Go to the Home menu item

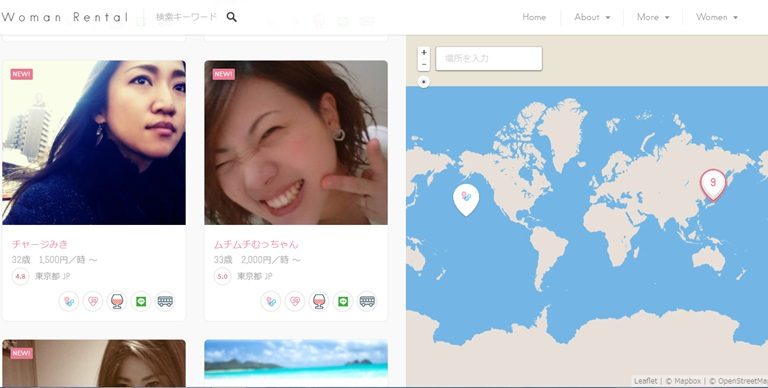534,17
